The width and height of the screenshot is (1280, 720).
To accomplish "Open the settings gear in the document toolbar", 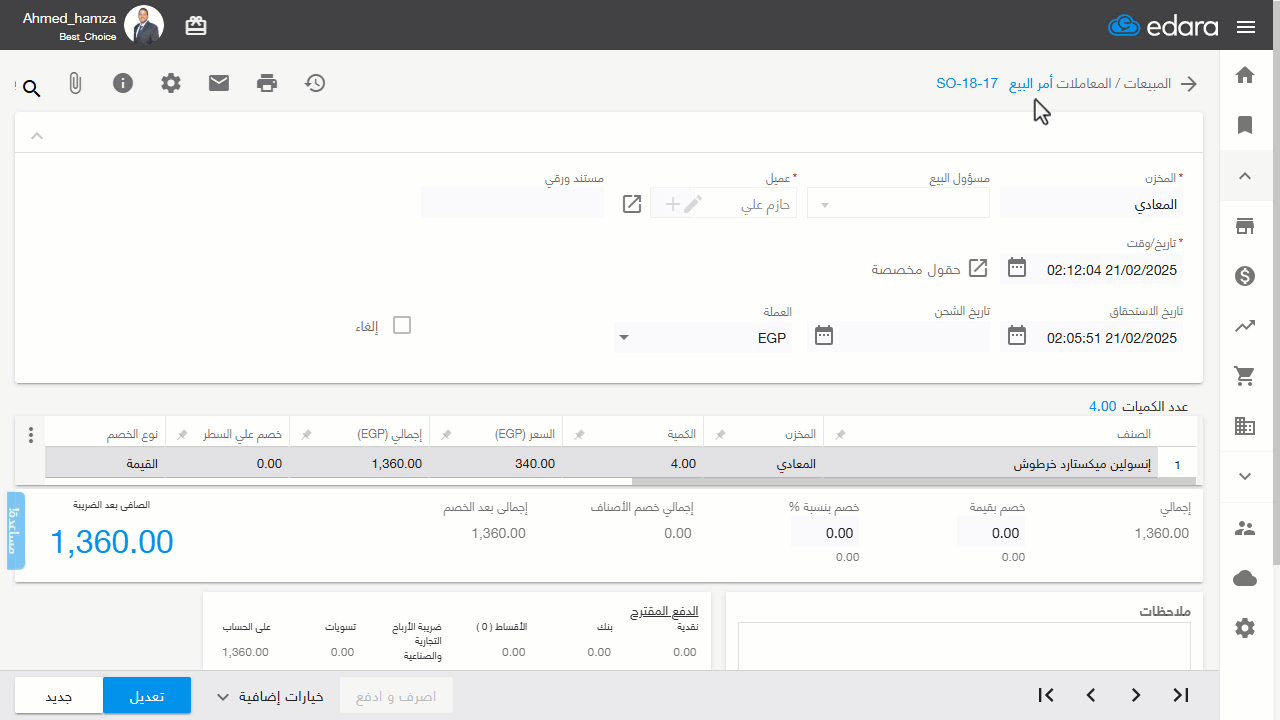I will point(171,83).
